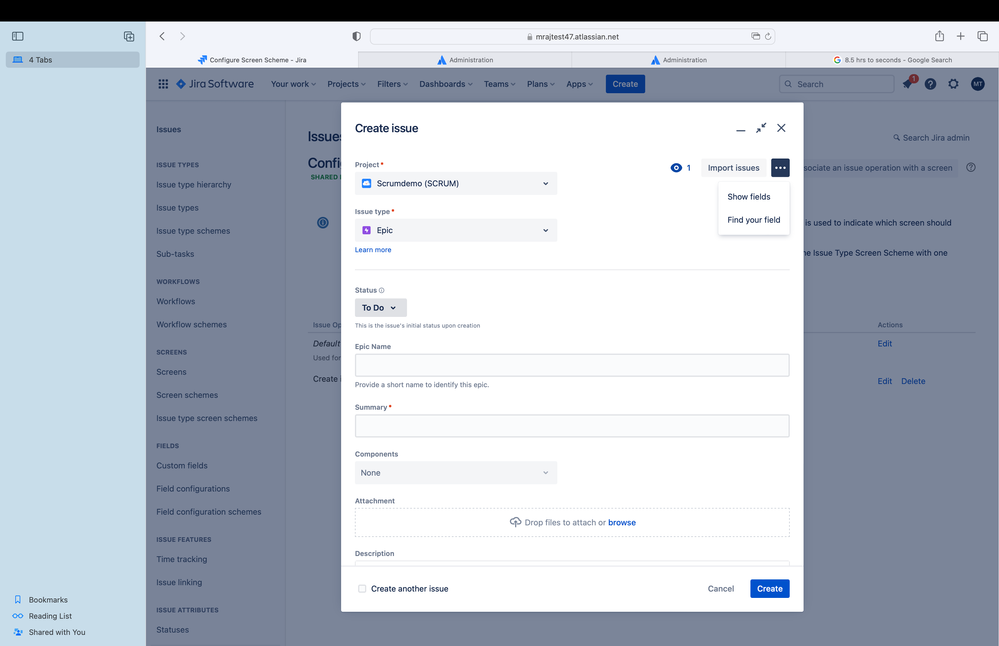Open Issue type hierarchy in sidebar
The height and width of the screenshot is (646, 999).
194,185
